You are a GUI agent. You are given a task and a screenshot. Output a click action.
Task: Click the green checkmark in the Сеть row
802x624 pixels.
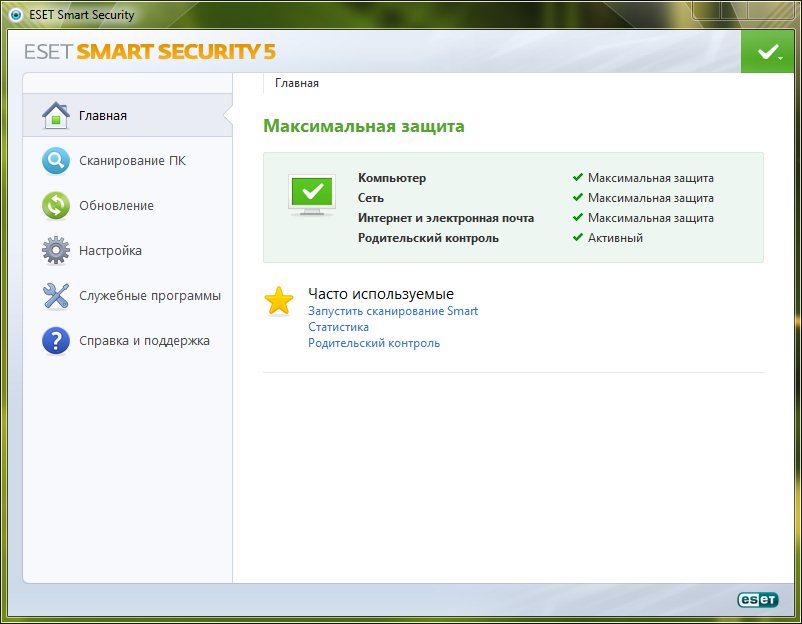(x=577, y=197)
